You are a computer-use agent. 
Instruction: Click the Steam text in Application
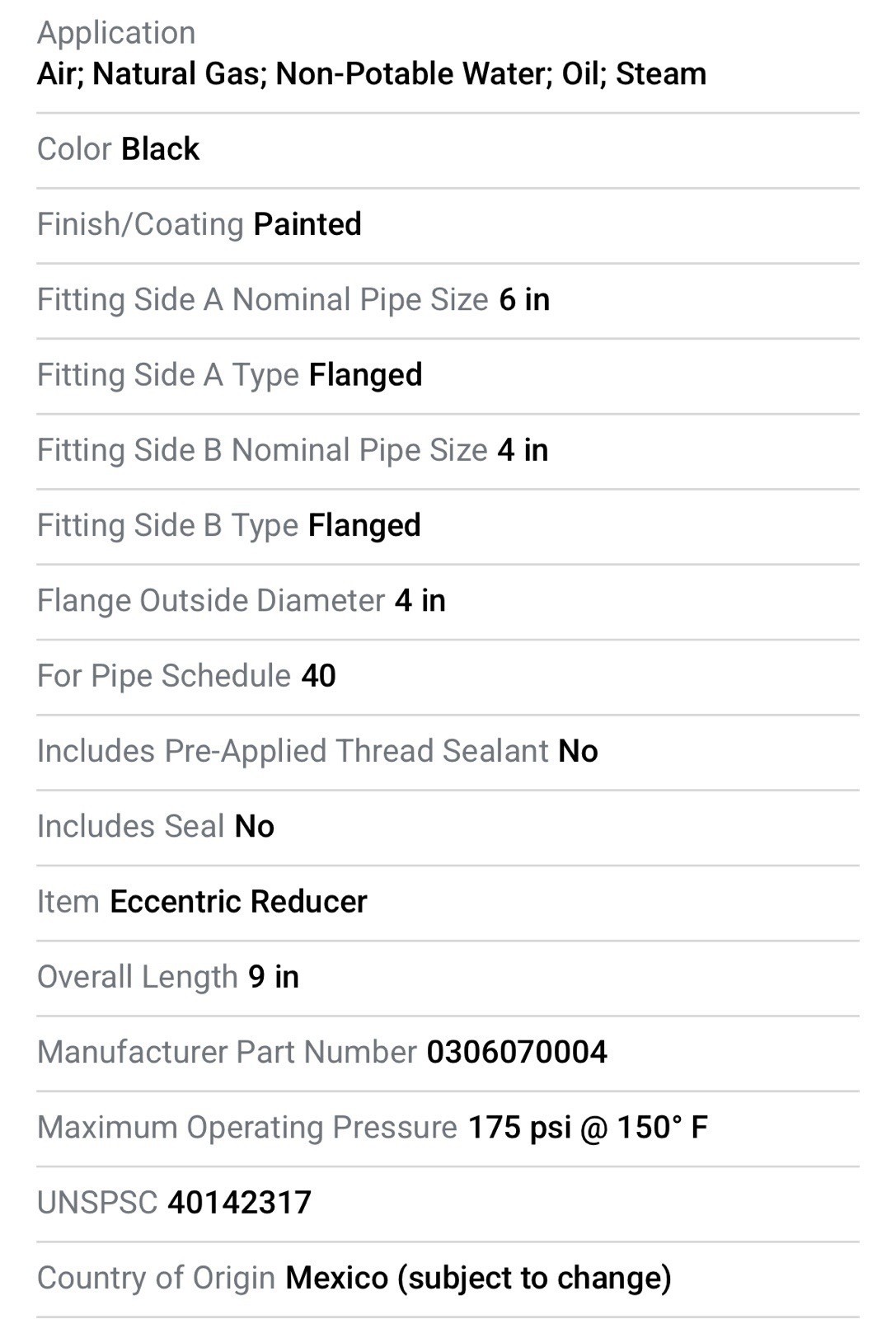(661, 74)
